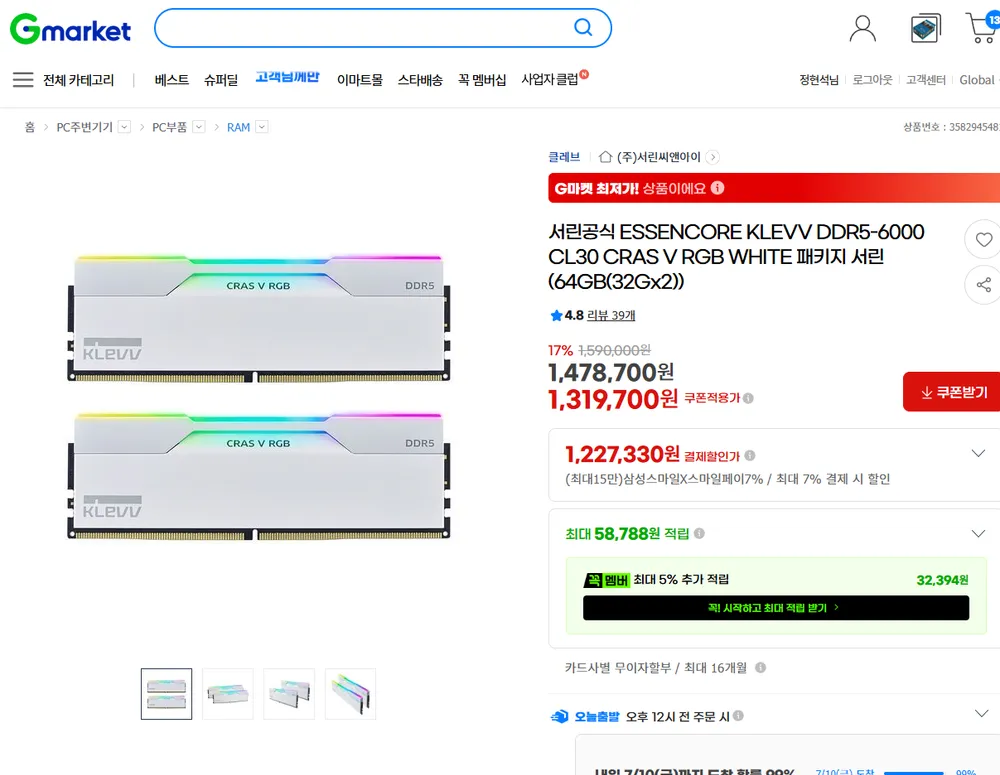Click the share icon
The width and height of the screenshot is (1000, 775).
pos(983,284)
